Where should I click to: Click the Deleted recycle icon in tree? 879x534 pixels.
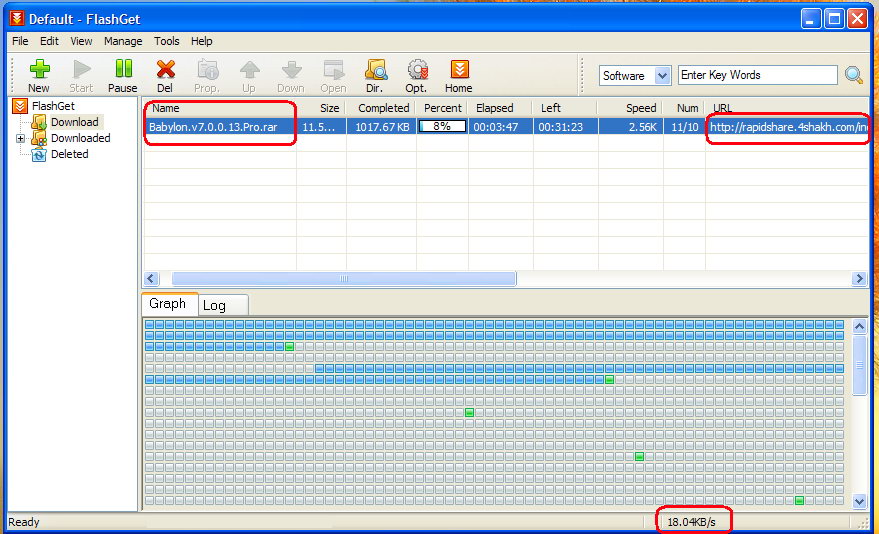tap(39, 154)
